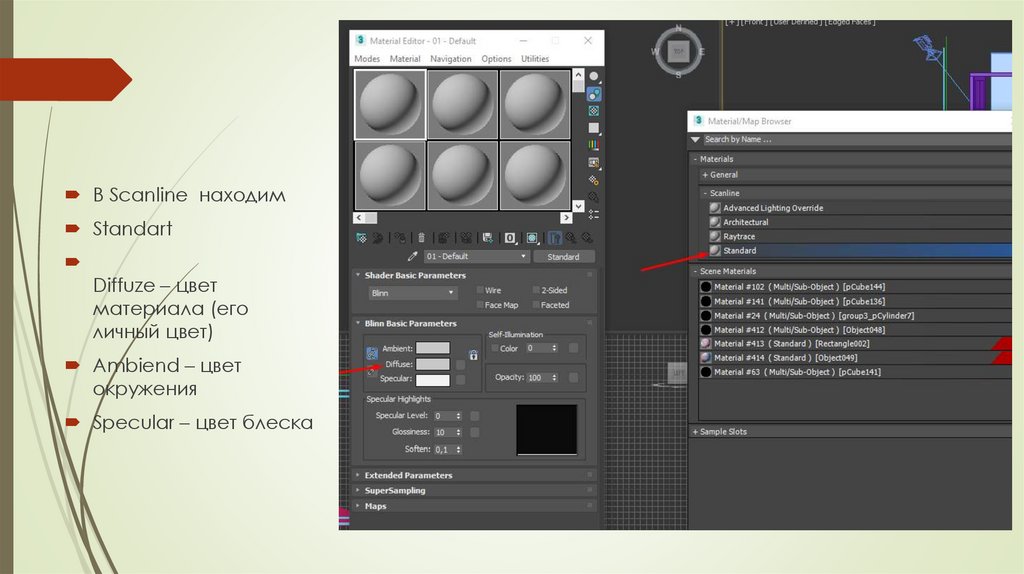The image size is (1024, 574).
Task: Click the Get Material icon
Action: point(362,238)
